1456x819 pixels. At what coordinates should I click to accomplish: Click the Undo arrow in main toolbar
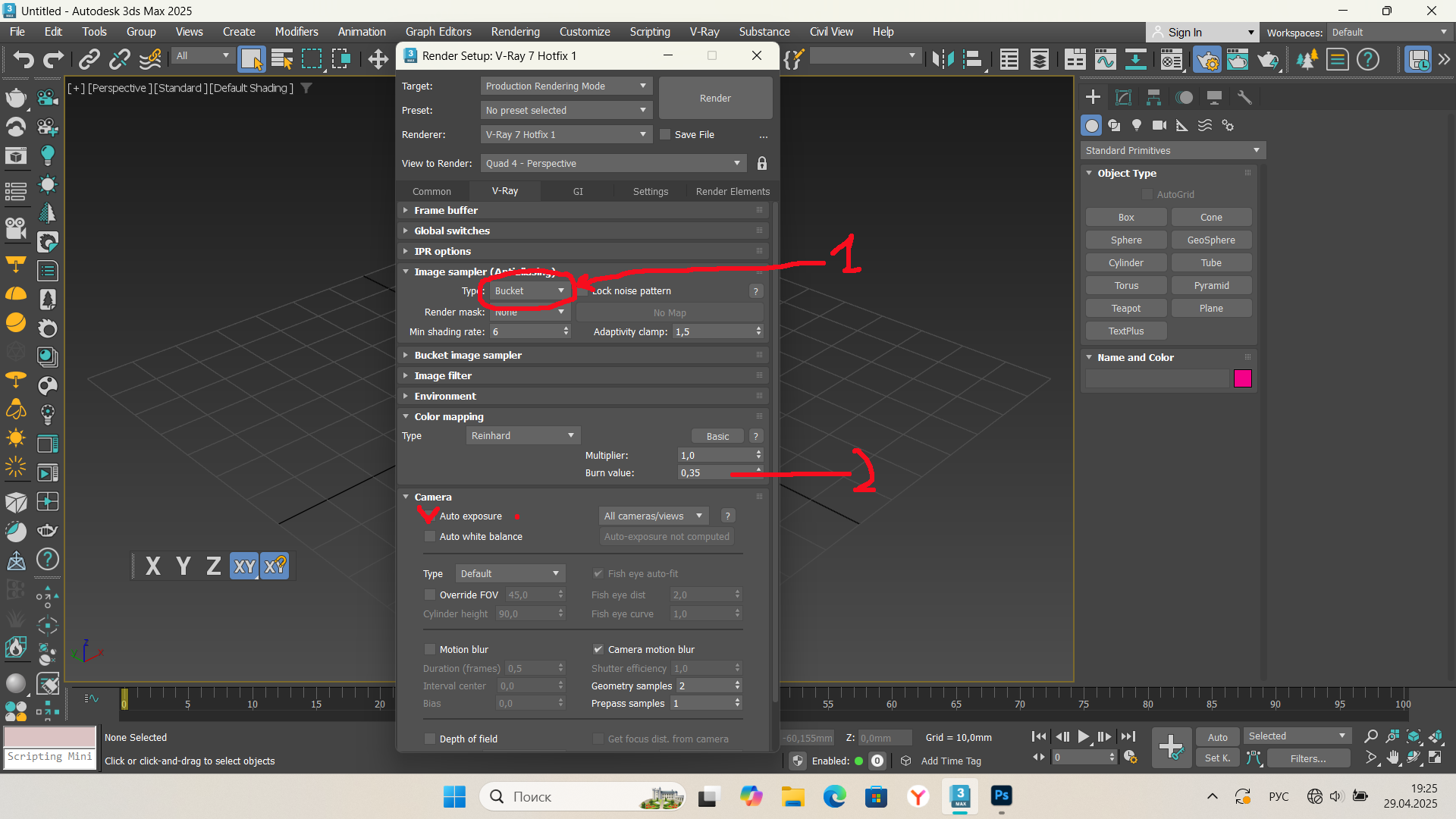(x=24, y=59)
